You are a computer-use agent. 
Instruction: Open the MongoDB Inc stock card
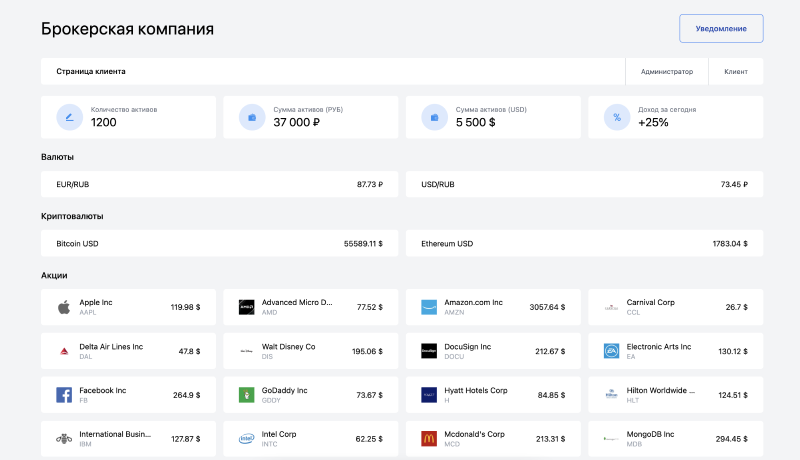coord(676,438)
